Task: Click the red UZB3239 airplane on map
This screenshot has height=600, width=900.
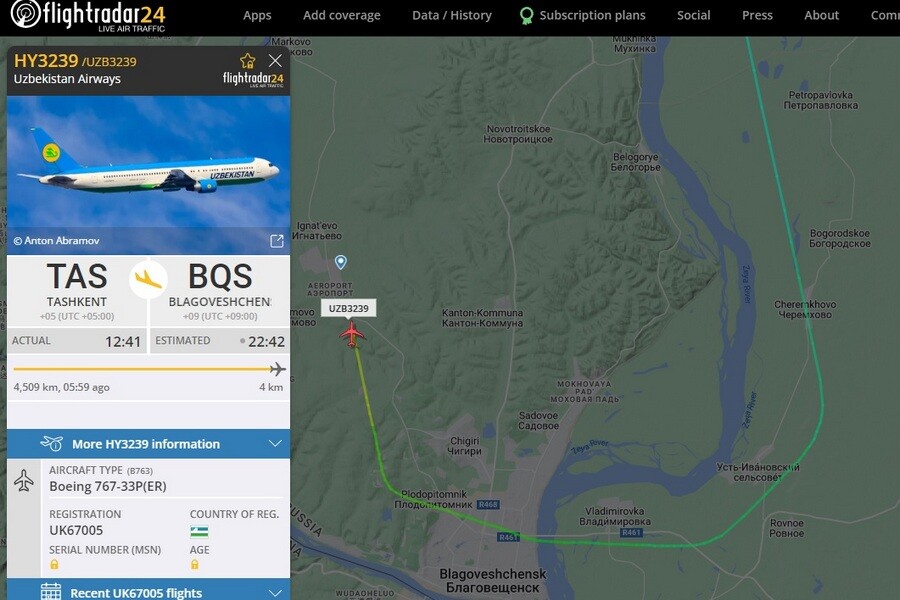Action: 352,334
